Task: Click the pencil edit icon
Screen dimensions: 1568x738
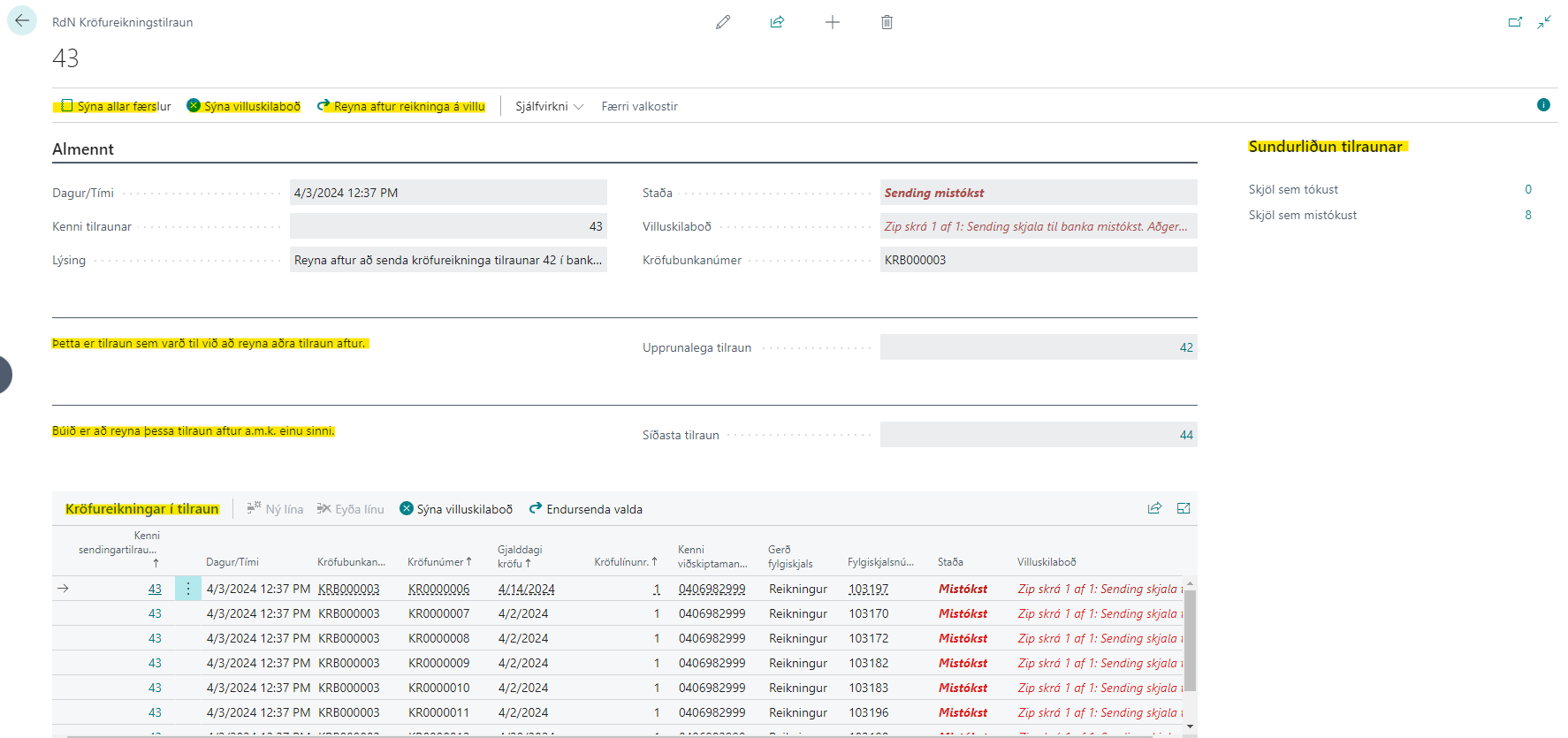Action: pyautogui.click(x=723, y=22)
